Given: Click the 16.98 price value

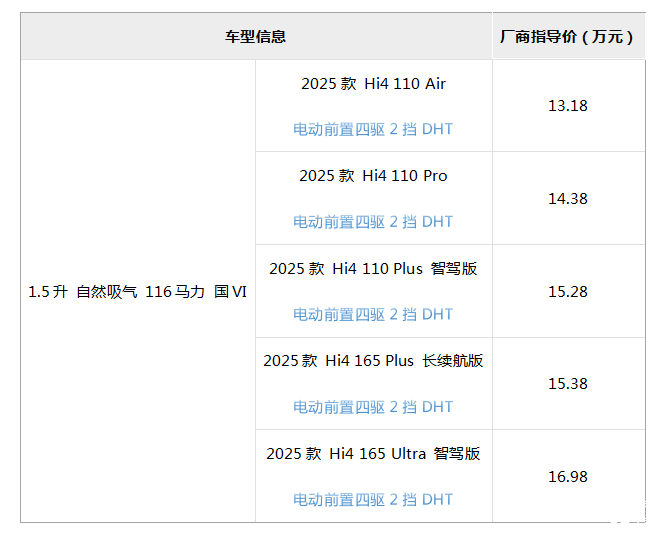Looking at the screenshot, I should 567,477.
